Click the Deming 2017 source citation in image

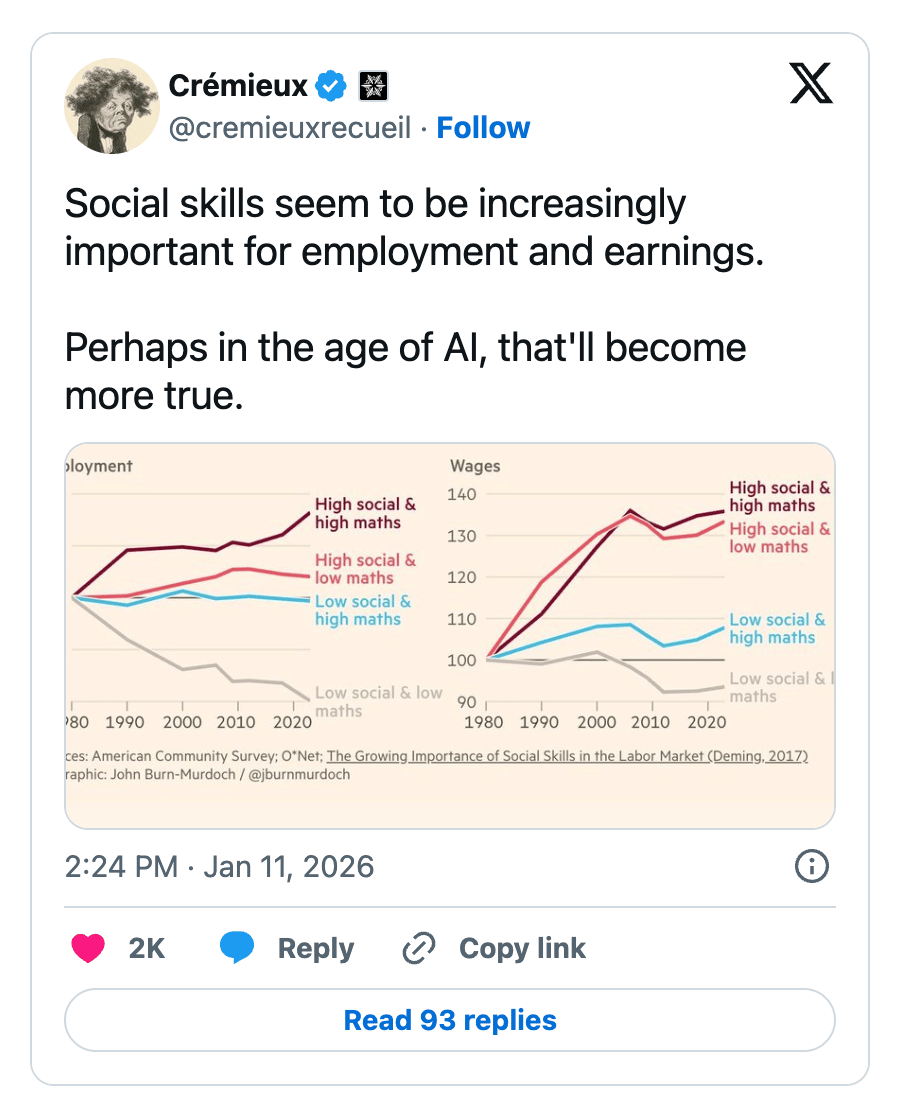(567, 756)
